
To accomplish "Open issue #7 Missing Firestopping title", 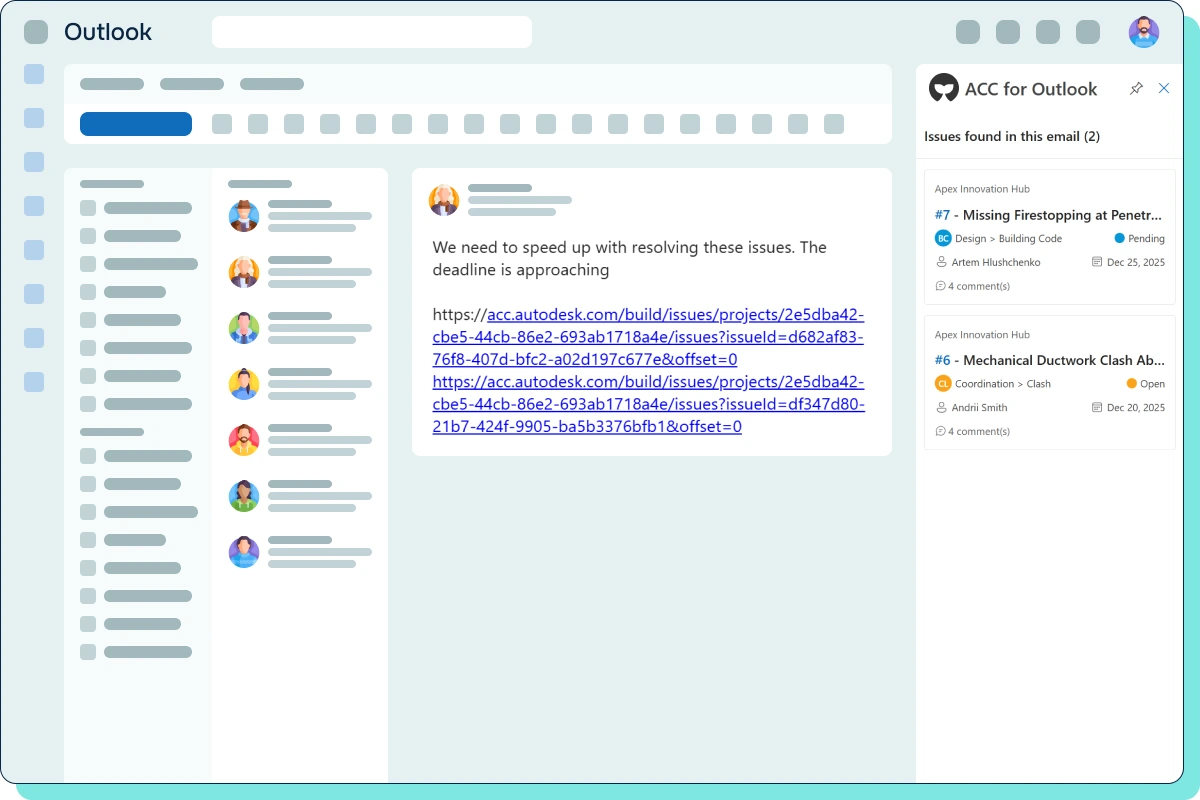I will coord(1049,215).
